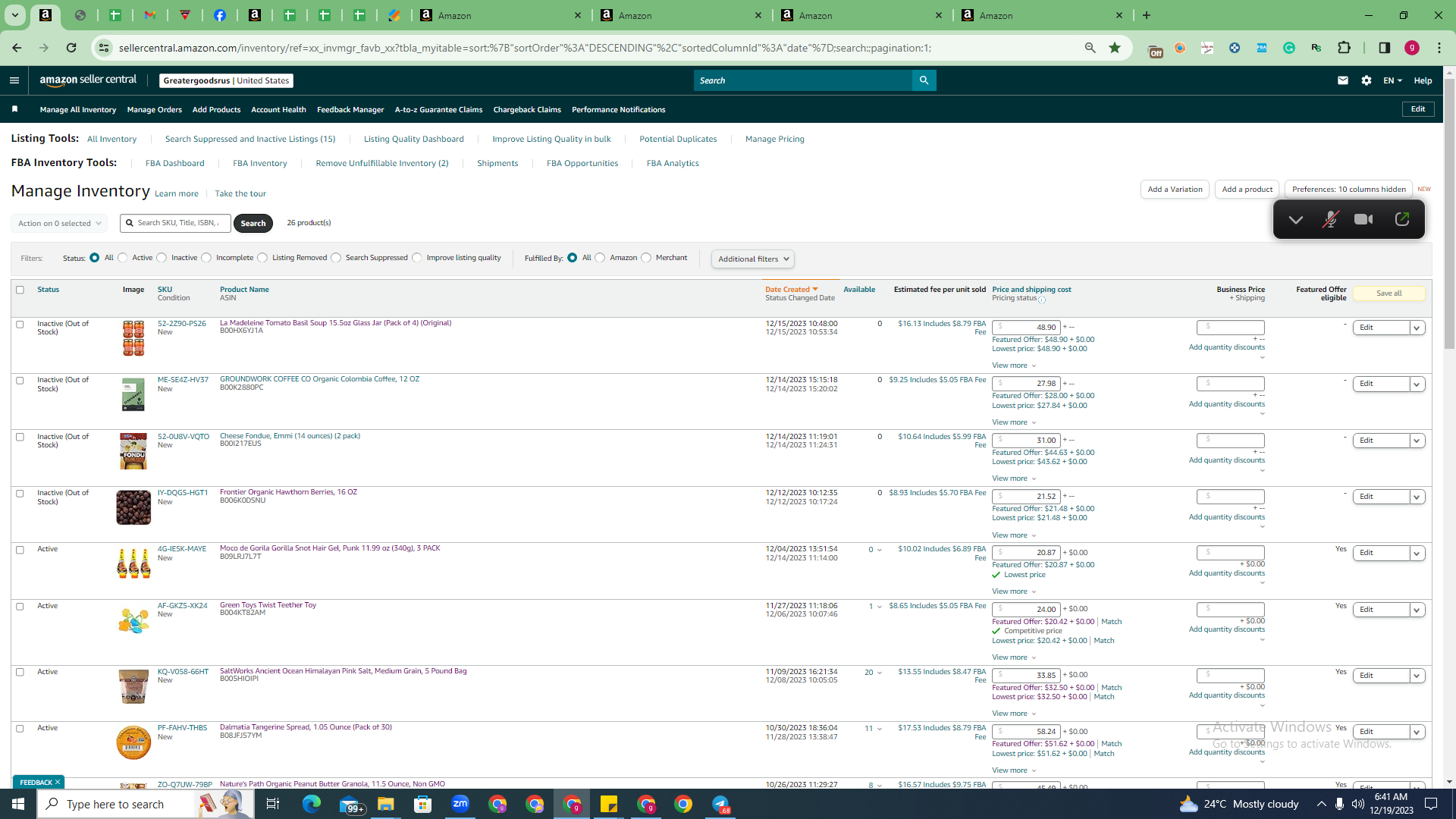Open the Chrome three-dot menu

(x=1439, y=48)
